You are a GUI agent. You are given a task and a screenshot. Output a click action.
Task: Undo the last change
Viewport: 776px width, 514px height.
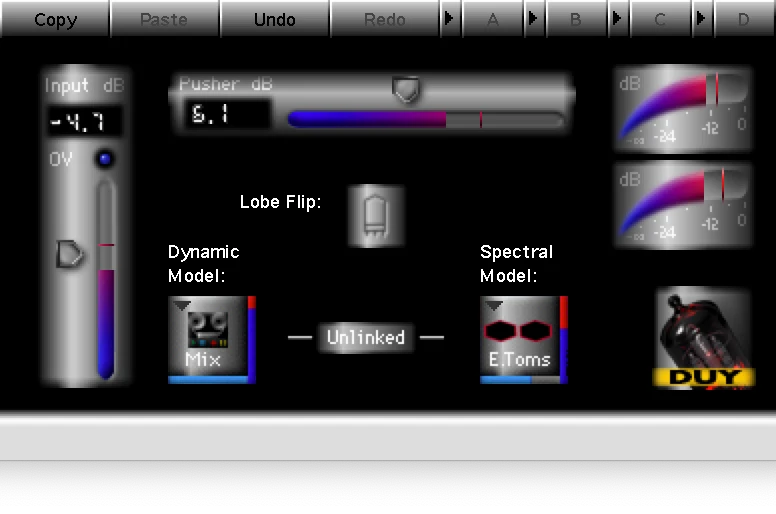(275, 19)
